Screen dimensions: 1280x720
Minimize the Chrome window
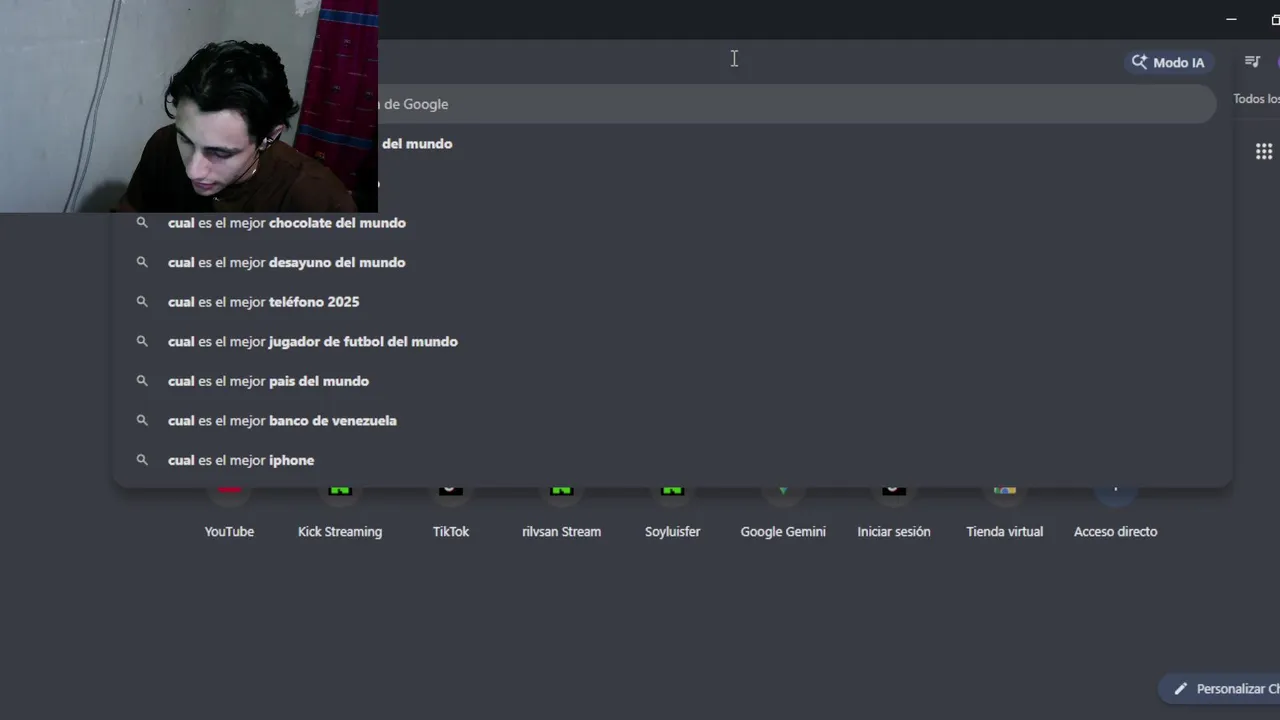[1231, 19]
